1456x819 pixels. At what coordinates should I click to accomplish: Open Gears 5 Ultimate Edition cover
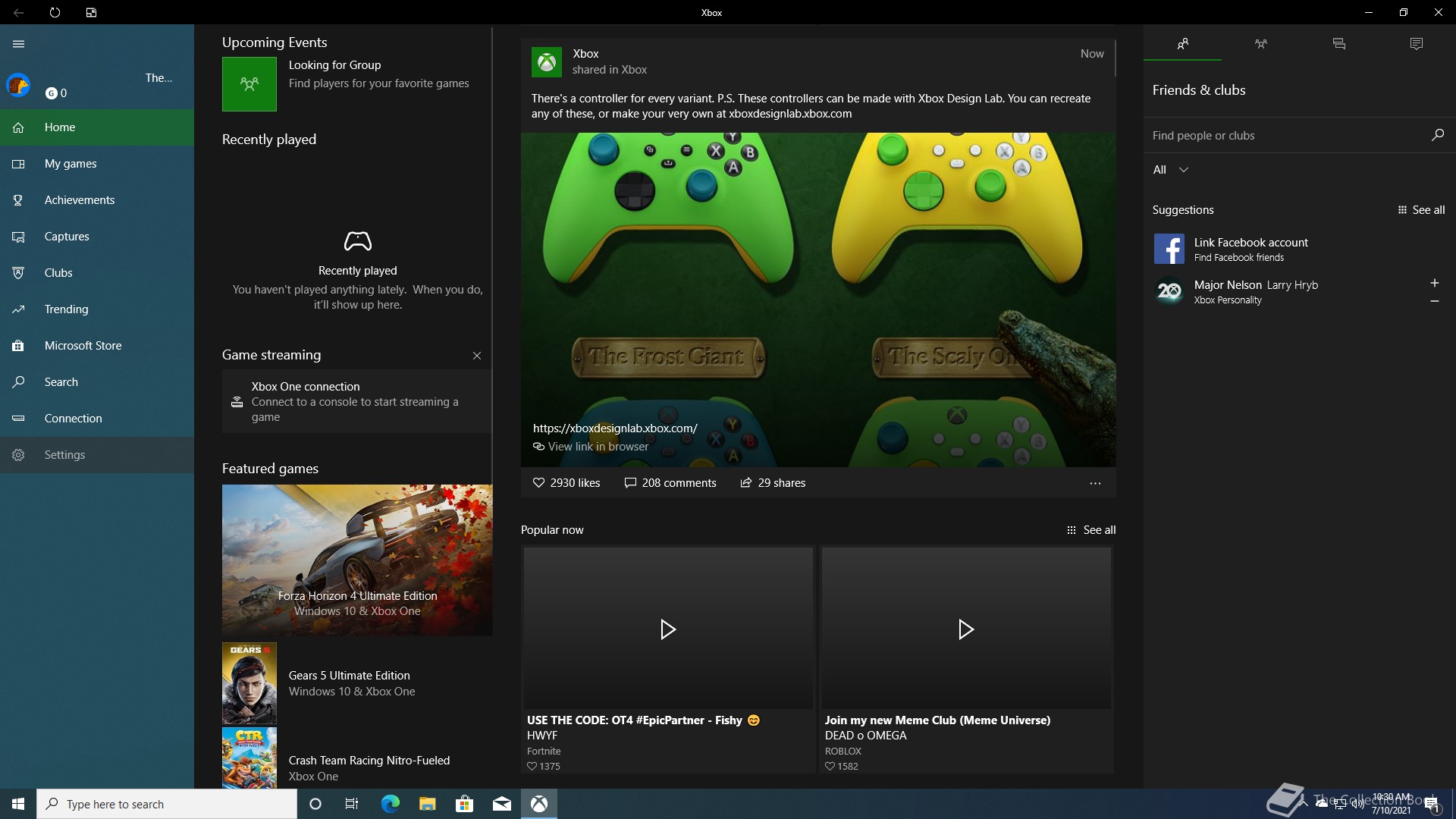(249, 683)
